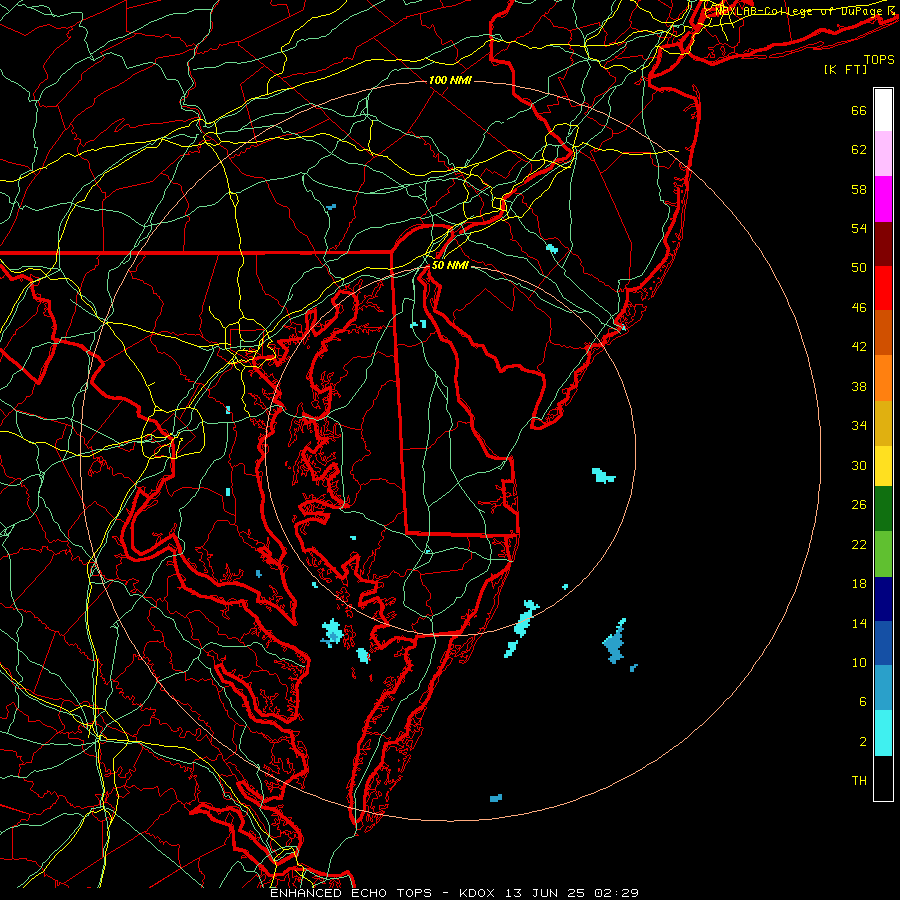Click the 100 NMI range ring label
The height and width of the screenshot is (900, 900).
[x=450, y=80]
